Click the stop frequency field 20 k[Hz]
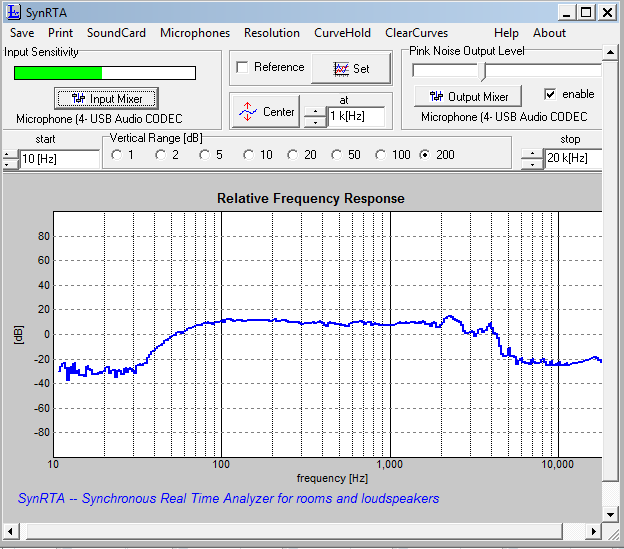Image resolution: width=624 pixels, height=549 pixels. pos(573,158)
